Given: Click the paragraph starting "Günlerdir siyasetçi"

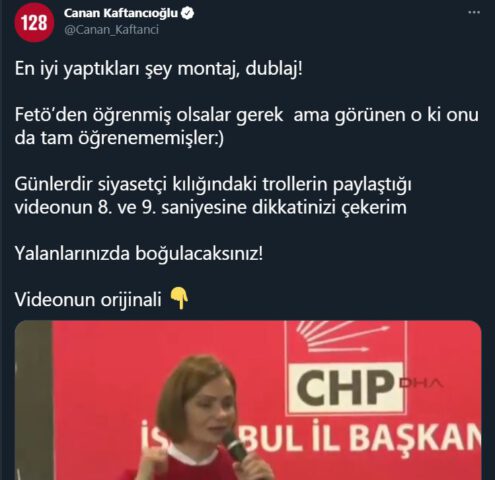Looking at the screenshot, I should pyautogui.click(x=213, y=196).
